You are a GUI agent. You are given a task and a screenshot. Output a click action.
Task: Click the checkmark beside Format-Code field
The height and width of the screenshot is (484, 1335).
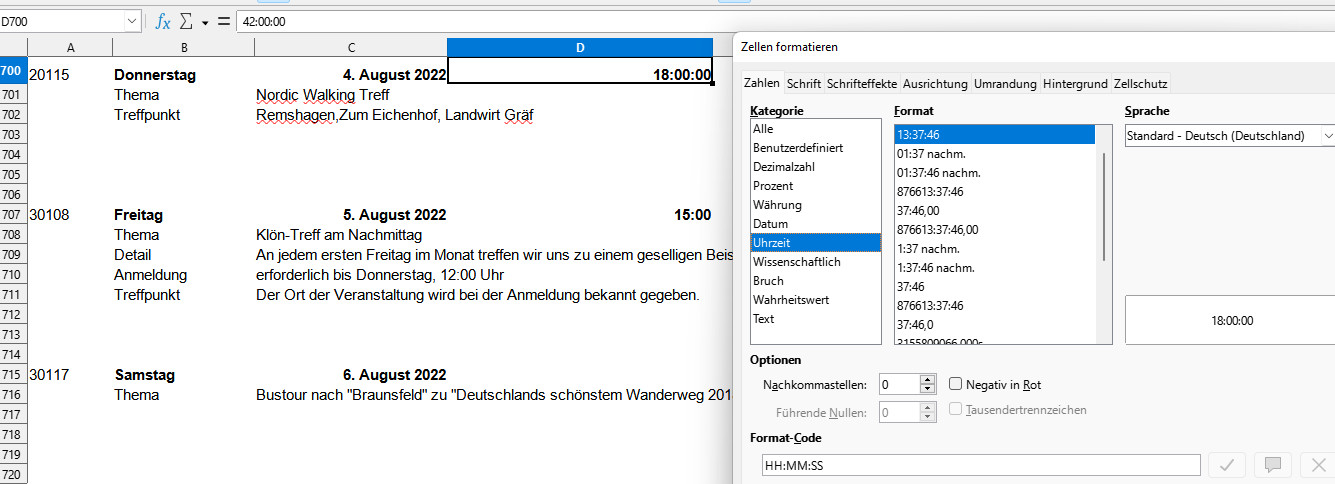[x=1230, y=465]
